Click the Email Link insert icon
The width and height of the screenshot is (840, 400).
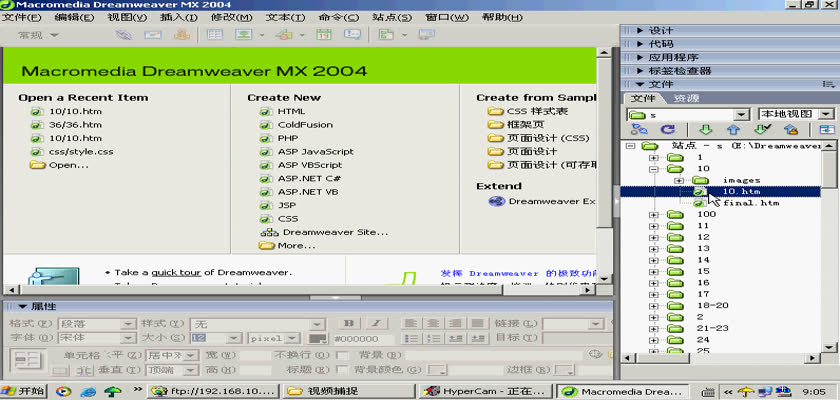coord(153,35)
